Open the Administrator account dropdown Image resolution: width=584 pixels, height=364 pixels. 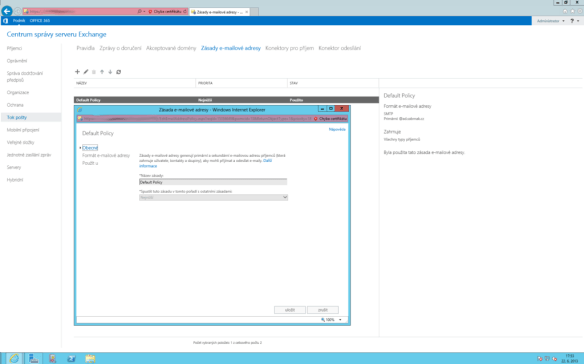(x=550, y=21)
